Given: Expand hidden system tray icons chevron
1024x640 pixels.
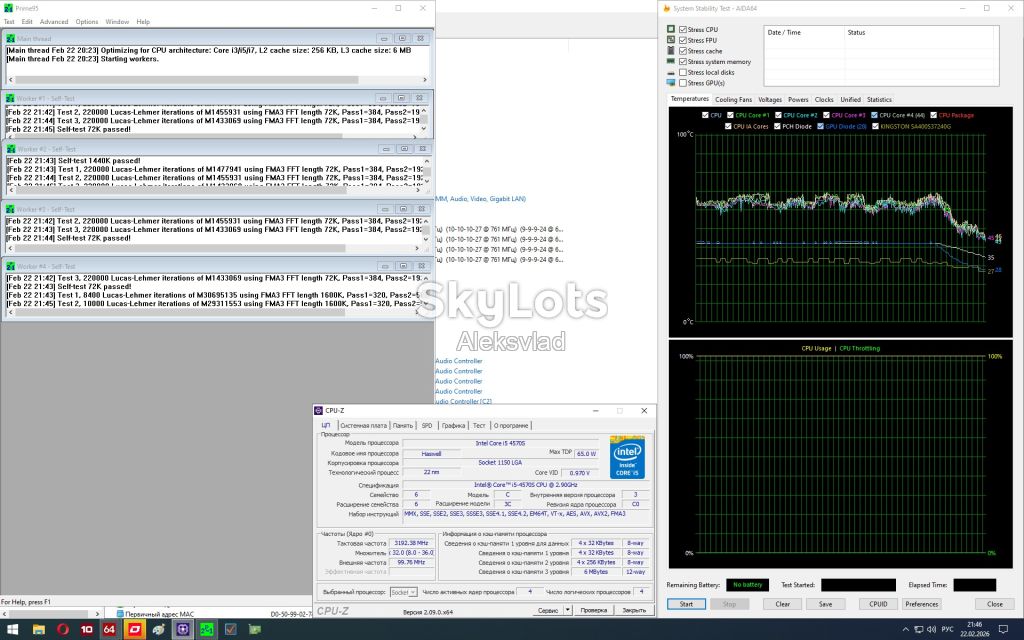Looking at the screenshot, I should pyautogui.click(x=905, y=630).
